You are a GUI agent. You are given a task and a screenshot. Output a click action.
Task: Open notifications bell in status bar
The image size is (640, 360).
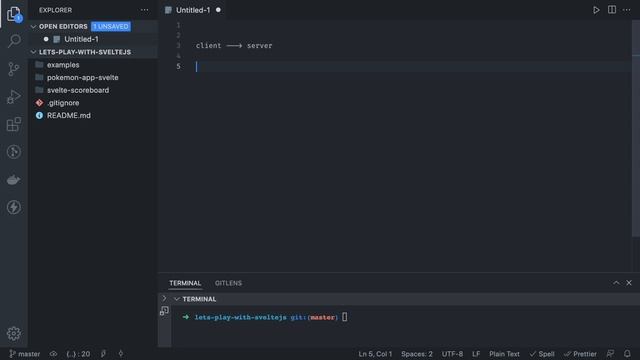pos(627,354)
